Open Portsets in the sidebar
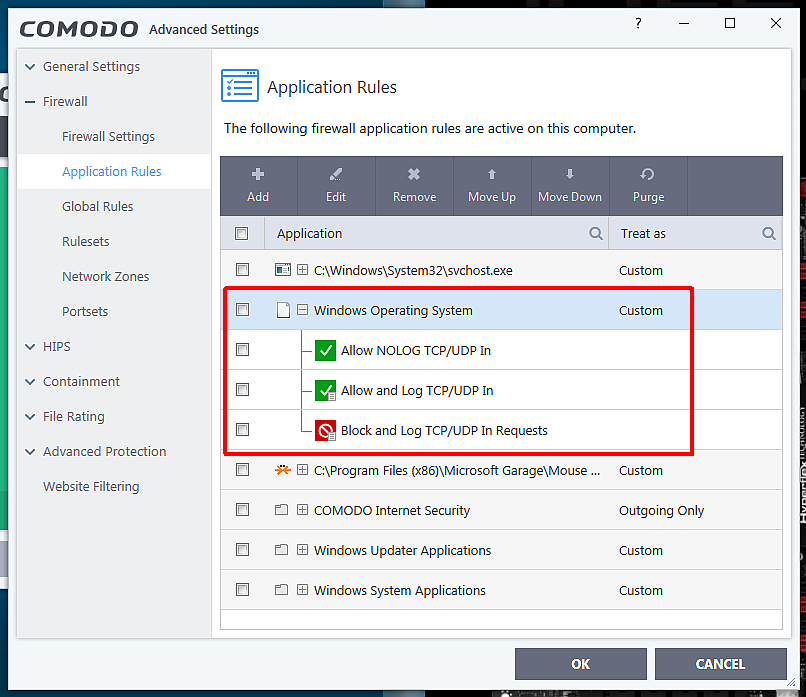This screenshot has height=697, width=806. pos(85,311)
